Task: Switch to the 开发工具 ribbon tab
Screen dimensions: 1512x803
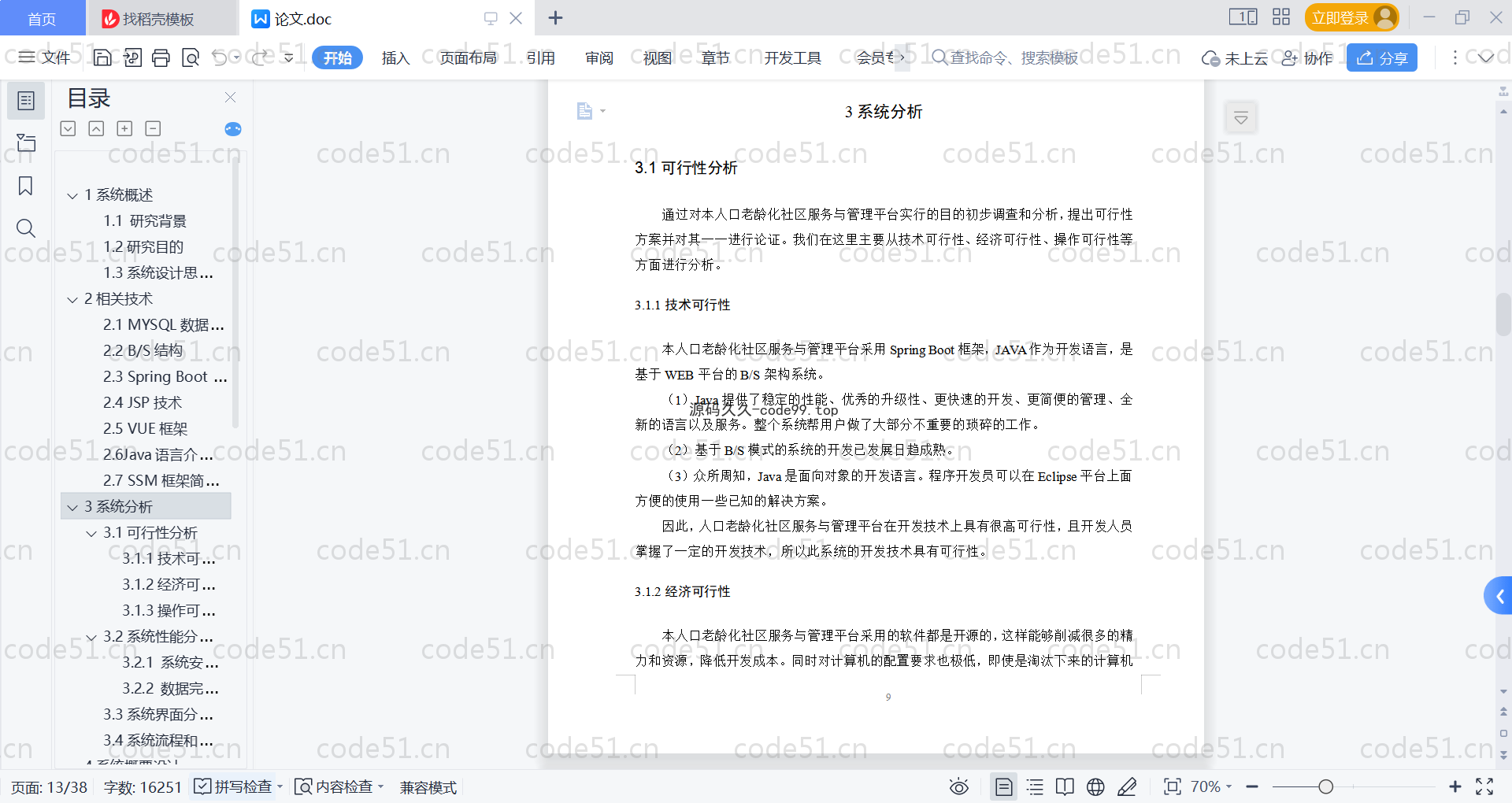Action: (792, 57)
